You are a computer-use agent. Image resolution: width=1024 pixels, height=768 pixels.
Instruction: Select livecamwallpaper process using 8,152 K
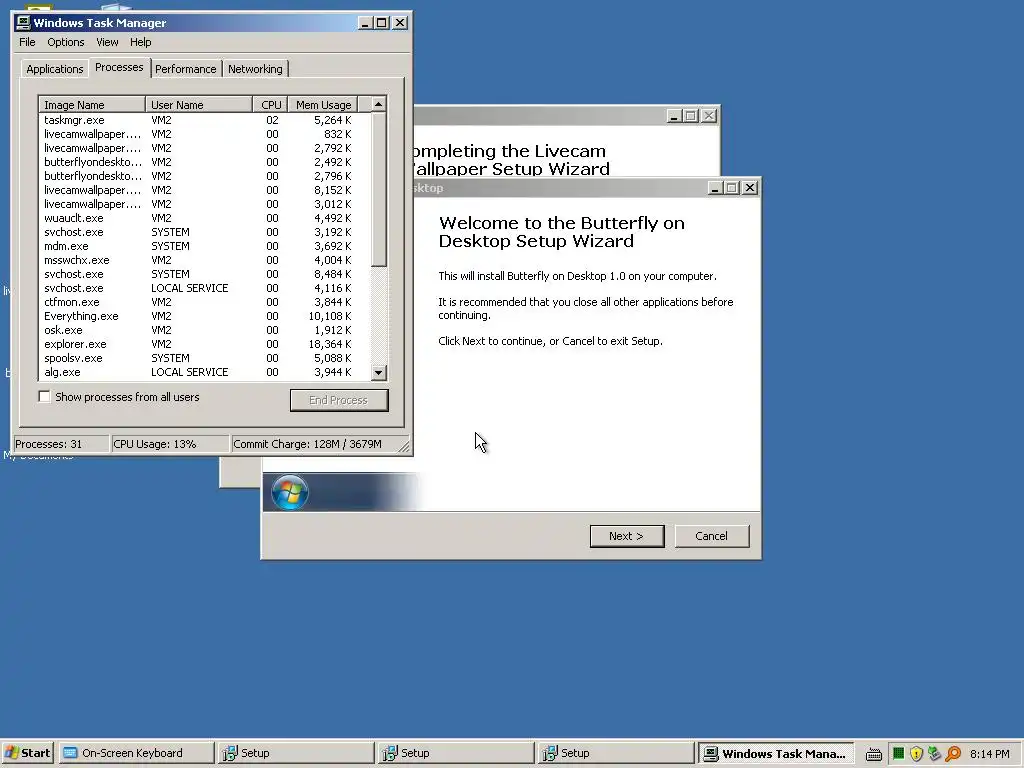pos(204,190)
